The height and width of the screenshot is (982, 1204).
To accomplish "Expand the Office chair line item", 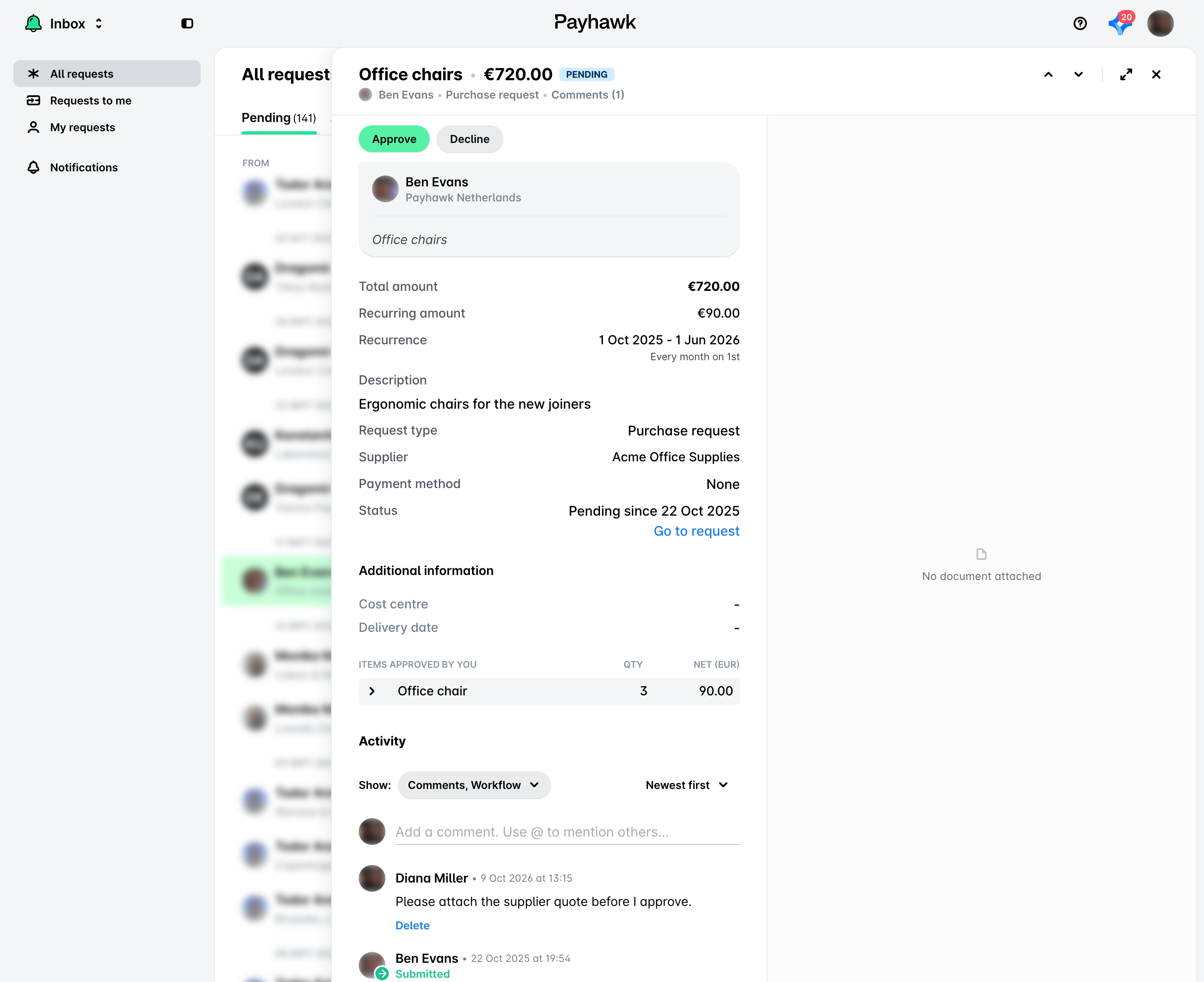I will (x=372, y=691).
